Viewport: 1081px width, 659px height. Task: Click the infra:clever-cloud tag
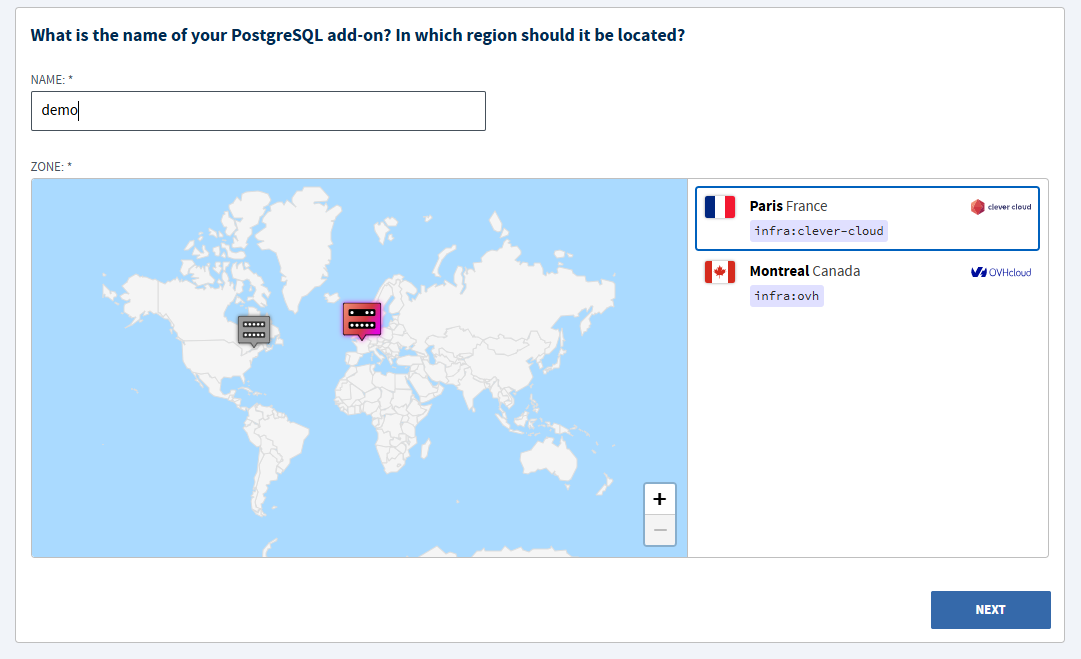(818, 231)
